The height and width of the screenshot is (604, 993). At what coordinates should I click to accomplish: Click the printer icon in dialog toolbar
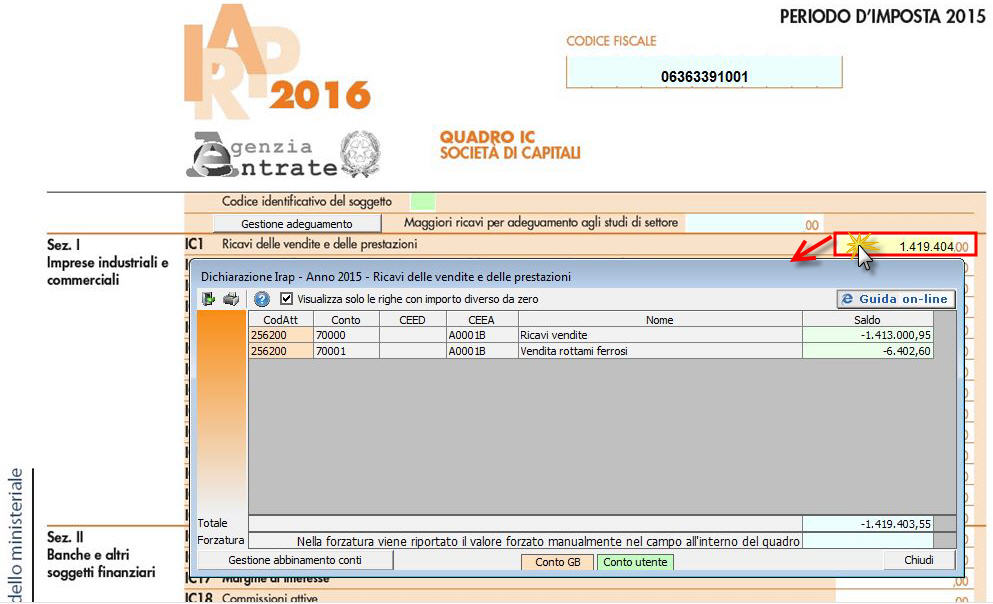pyautogui.click(x=231, y=299)
